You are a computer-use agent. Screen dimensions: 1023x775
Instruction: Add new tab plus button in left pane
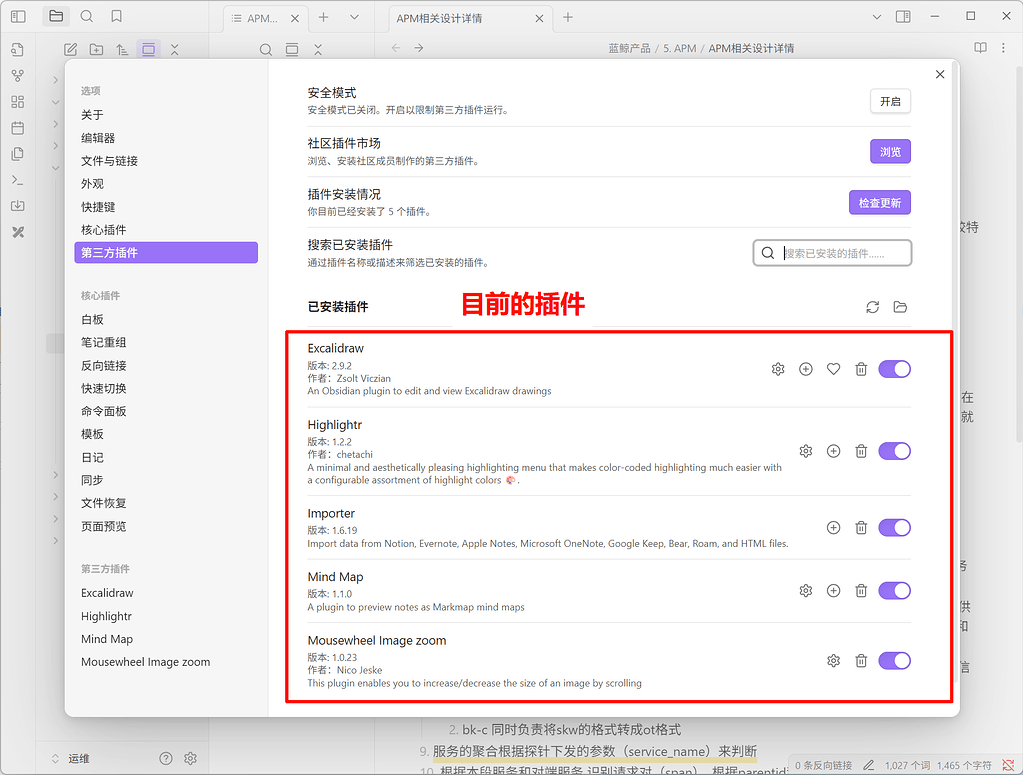point(324,18)
